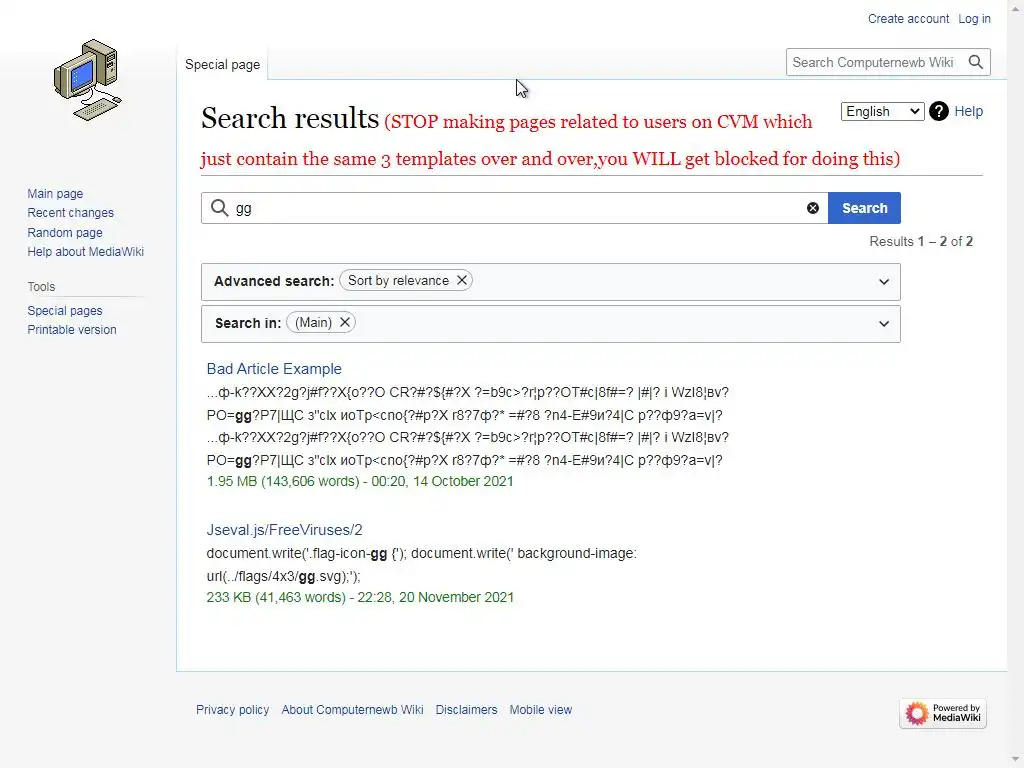The image size is (1024, 768).
Task: Click the blue Search button
Action: [864, 208]
